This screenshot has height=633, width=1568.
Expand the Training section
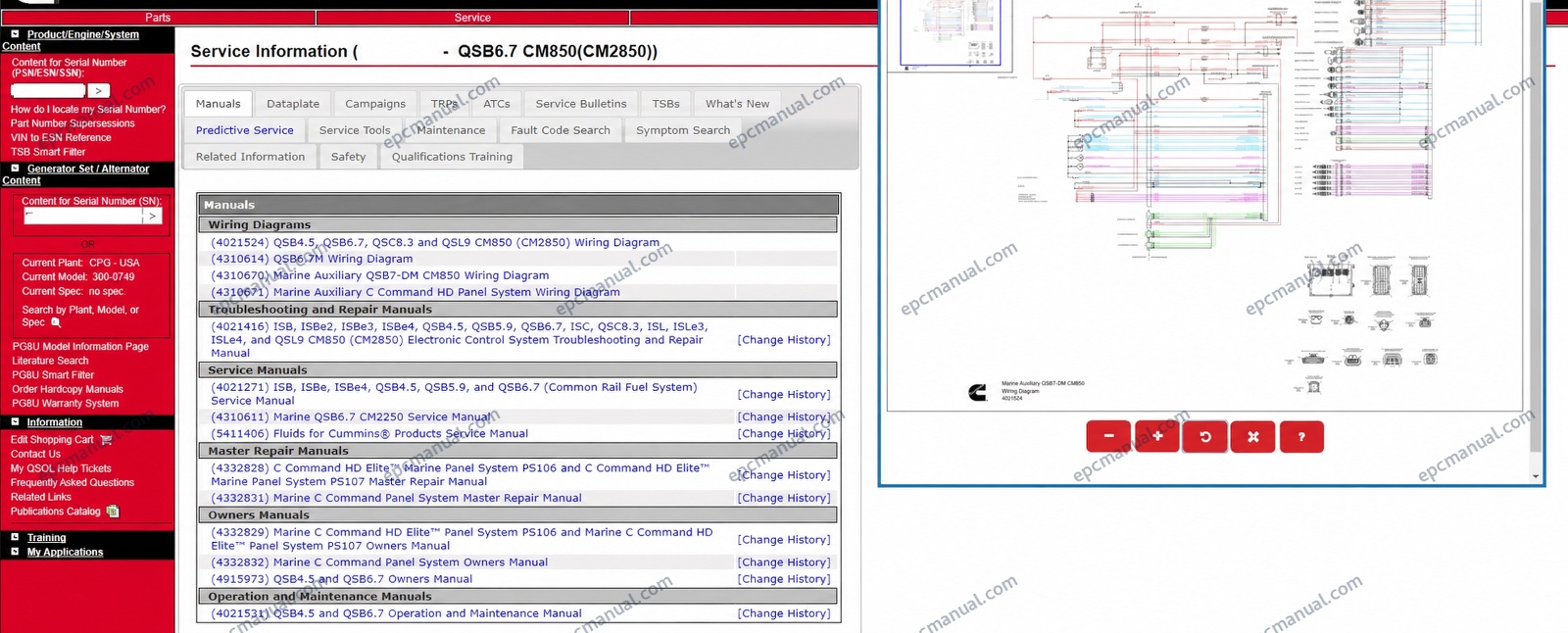[x=15, y=537]
